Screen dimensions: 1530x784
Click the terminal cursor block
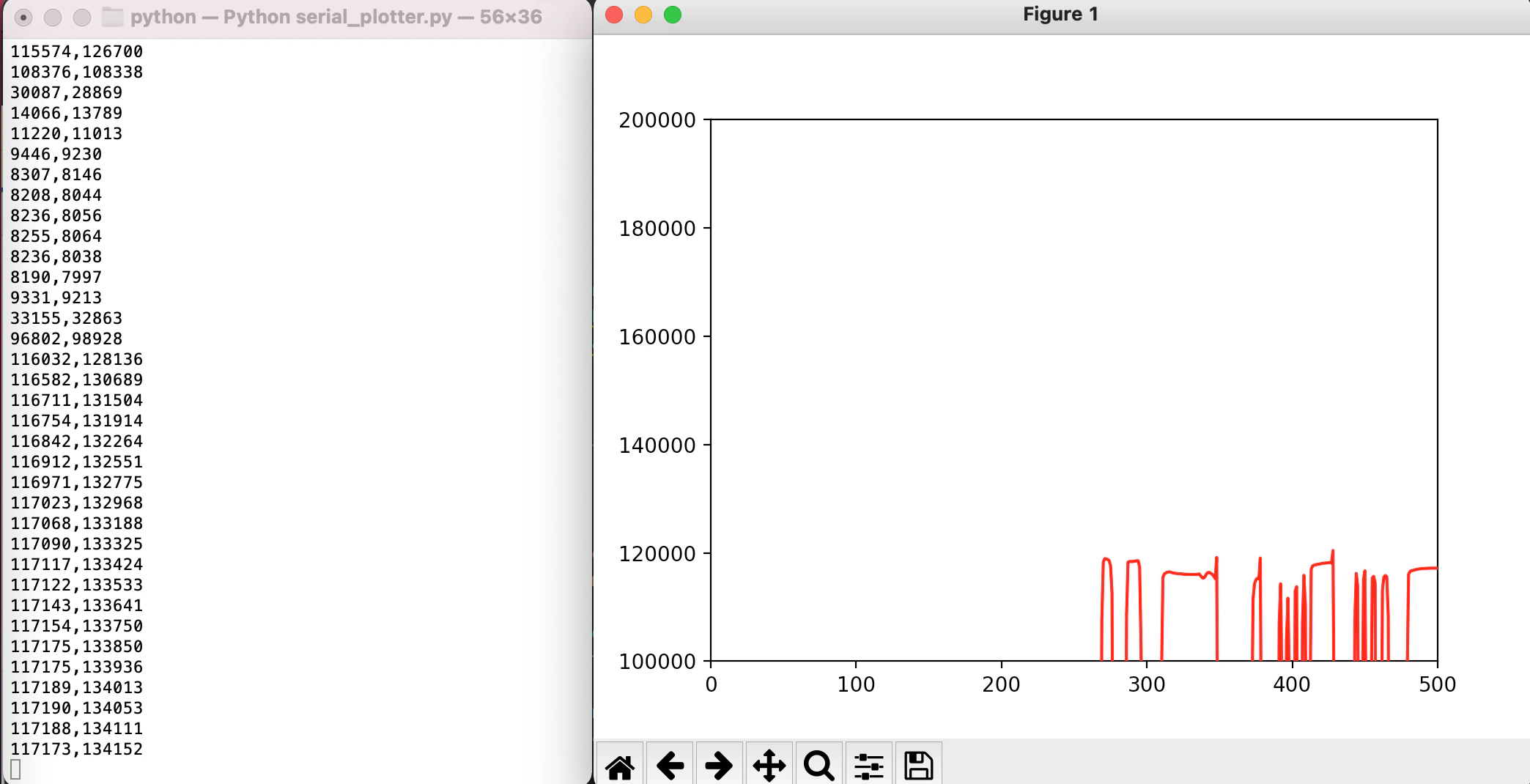[15, 769]
